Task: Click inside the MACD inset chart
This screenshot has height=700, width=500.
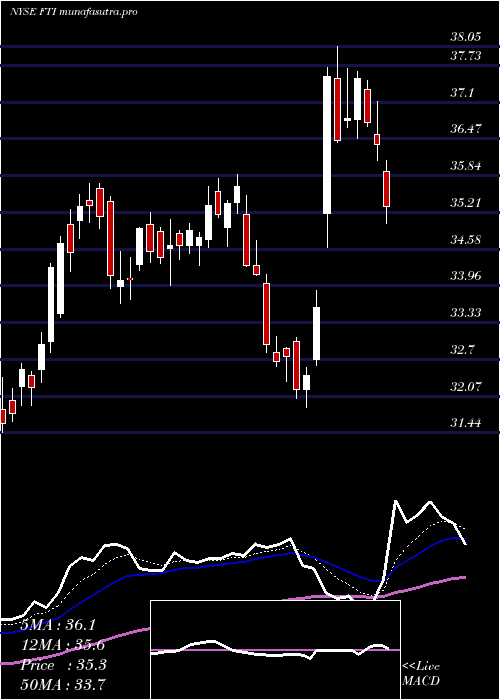Action: (x=275, y=650)
